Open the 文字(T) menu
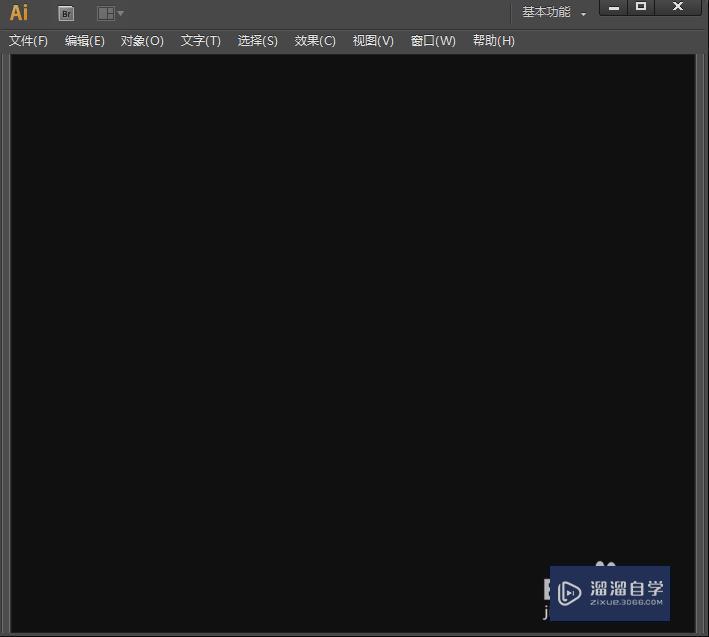709x637 pixels. (201, 41)
